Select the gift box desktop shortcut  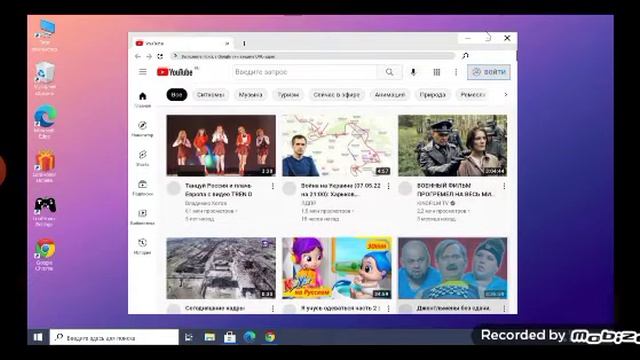click(44, 166)
